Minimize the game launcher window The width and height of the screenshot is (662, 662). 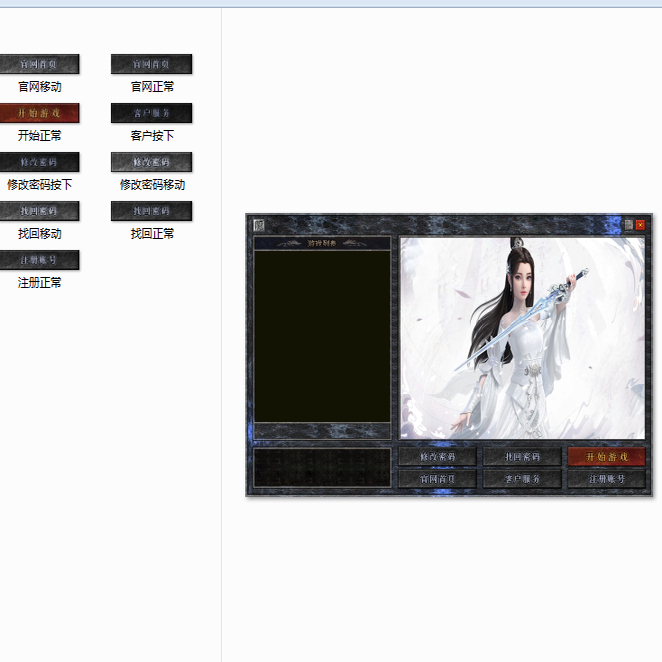(x=629, y=225)
